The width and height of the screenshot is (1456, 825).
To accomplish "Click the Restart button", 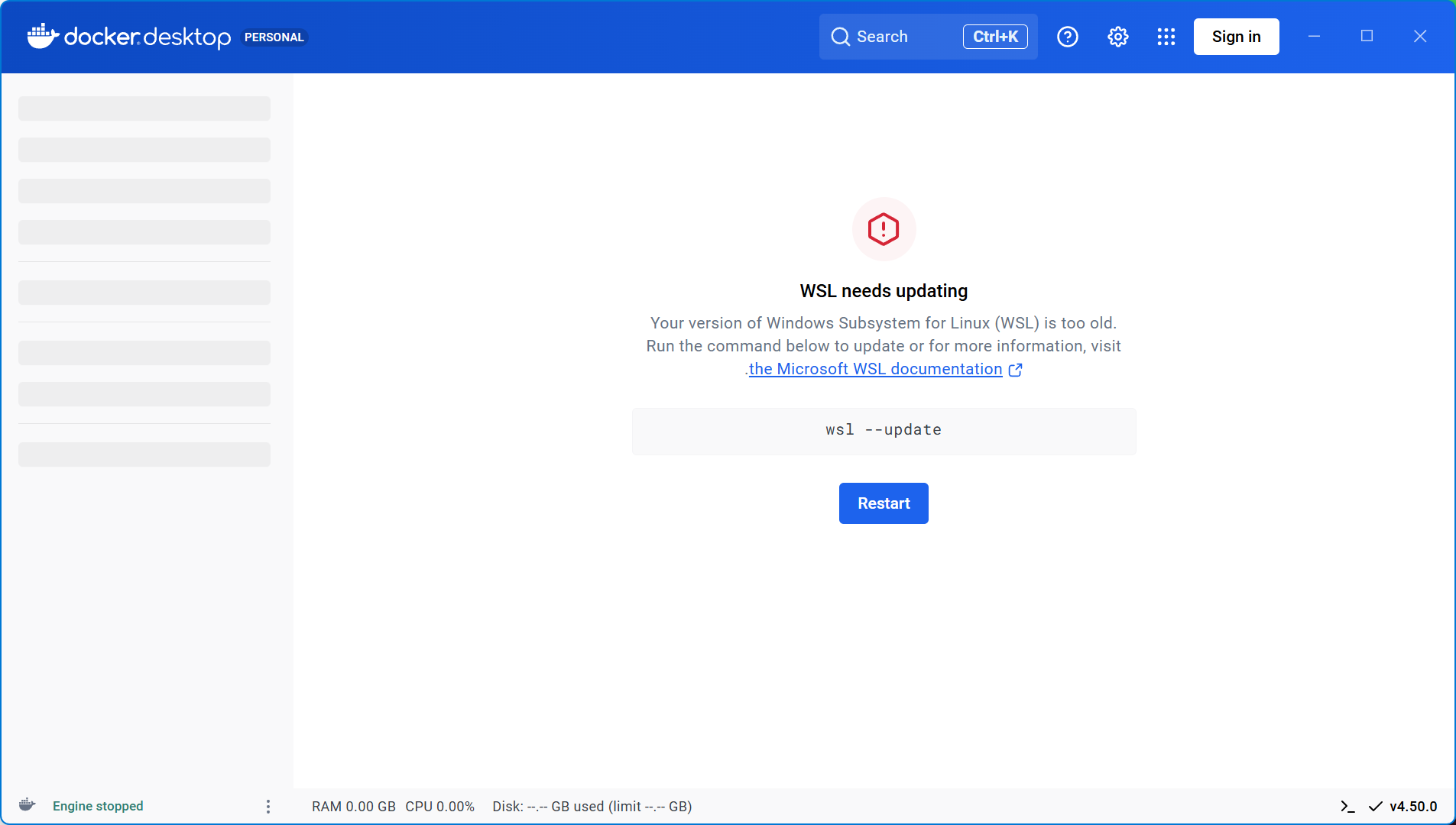I will [883, 503].
